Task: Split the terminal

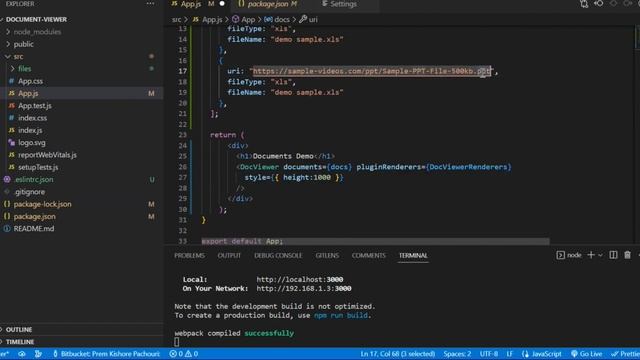Action: coord(613,255)
